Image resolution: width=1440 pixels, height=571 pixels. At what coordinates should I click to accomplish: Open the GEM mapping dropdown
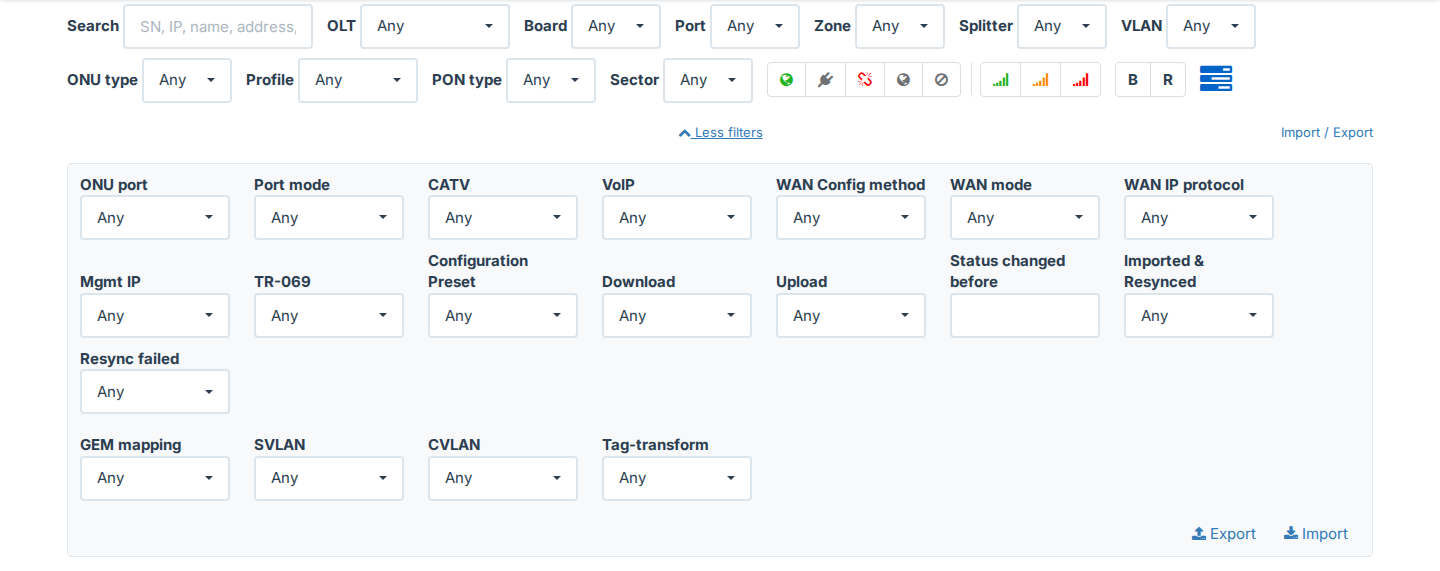155,478
